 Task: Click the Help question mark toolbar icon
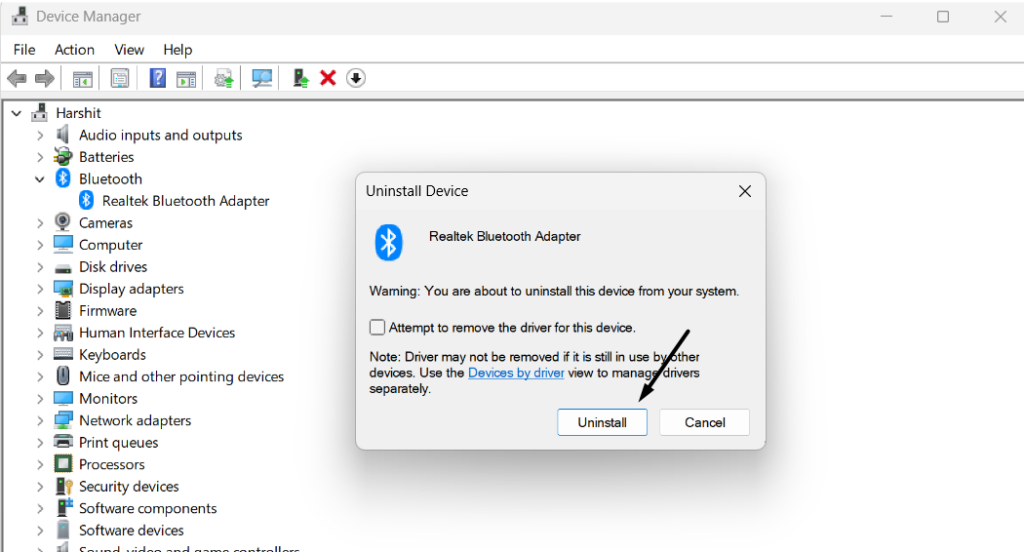[158, 78]
